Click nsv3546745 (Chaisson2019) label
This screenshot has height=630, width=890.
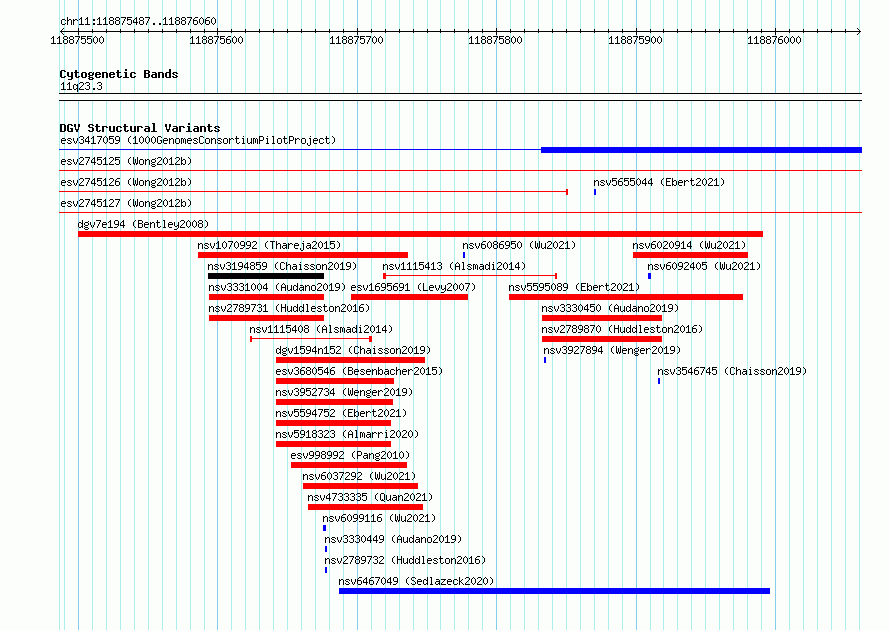click(732, 371)
